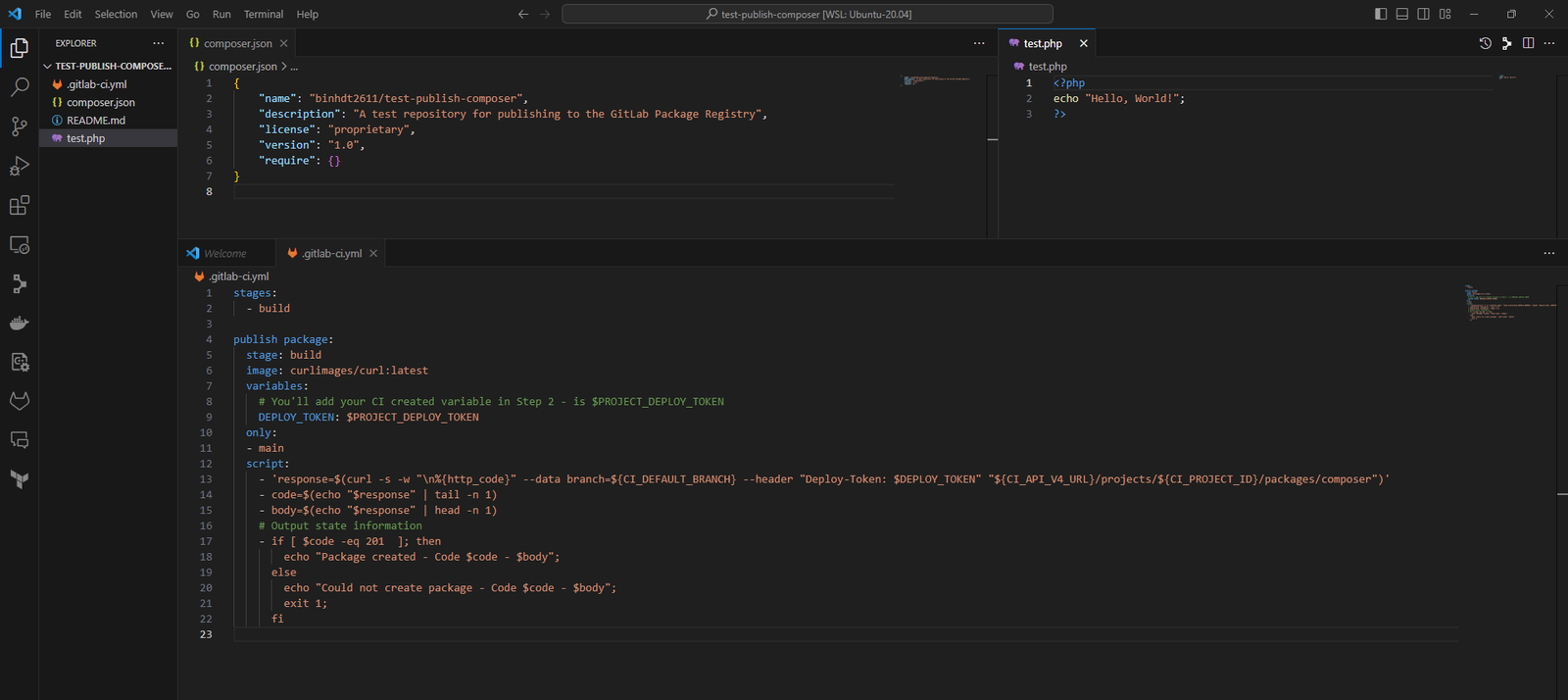The width and height of the screenshot is (1568, 700).
Task: Toggle the secondary side bar visibility
Action: pos(1423,14)
